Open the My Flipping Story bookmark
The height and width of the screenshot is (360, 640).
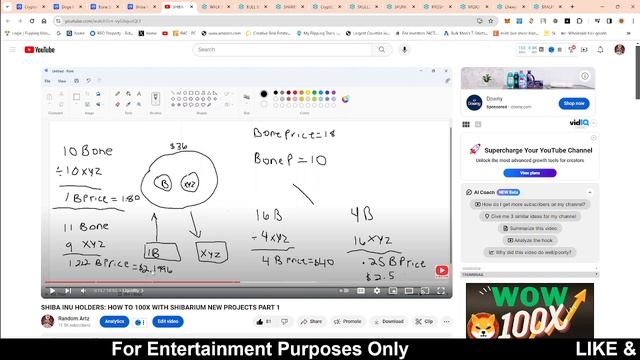point(318,33)
